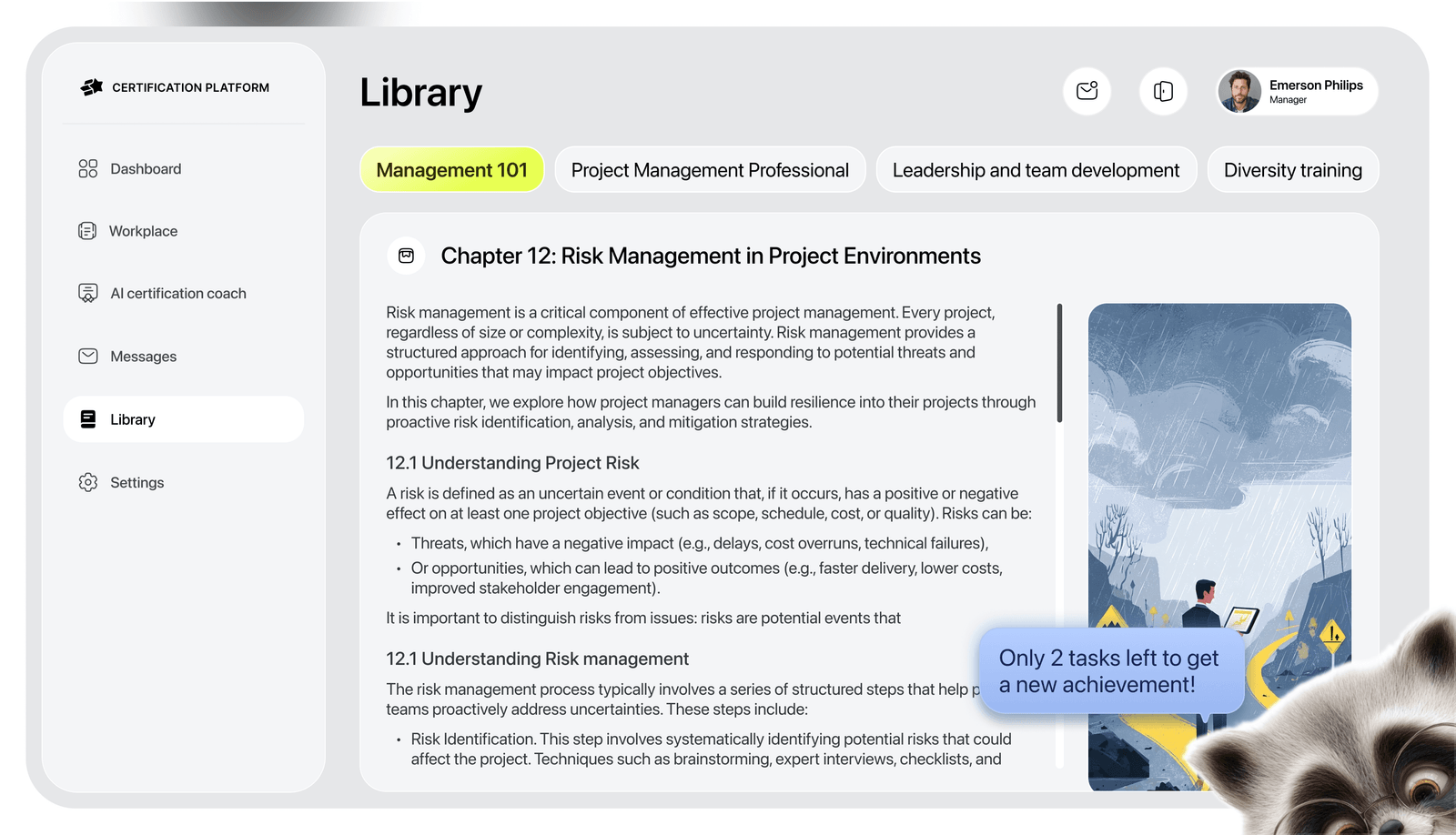
Task: Click the chapter icon beside Chapter 12 title
Action: (406, 257)
